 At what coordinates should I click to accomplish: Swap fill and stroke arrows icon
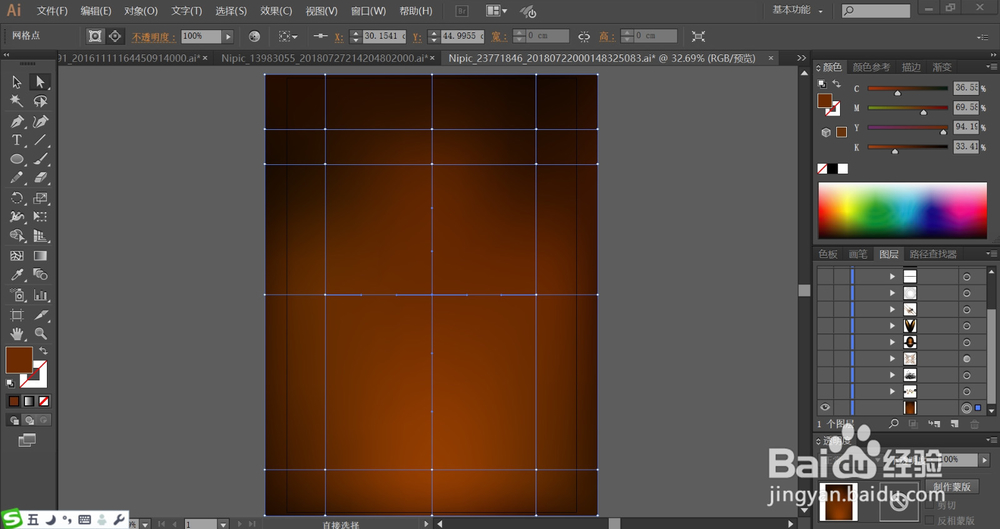pos(43,351)
